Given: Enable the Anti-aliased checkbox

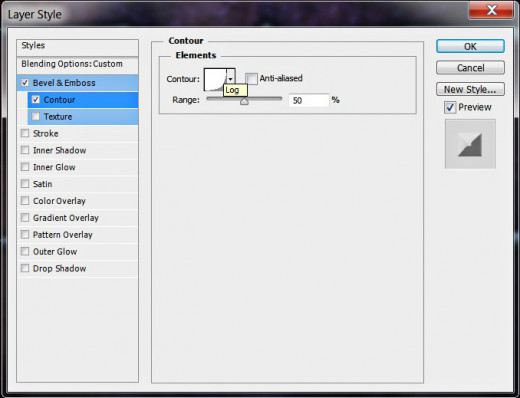Looking at the screenshot, I should (251, 79).
